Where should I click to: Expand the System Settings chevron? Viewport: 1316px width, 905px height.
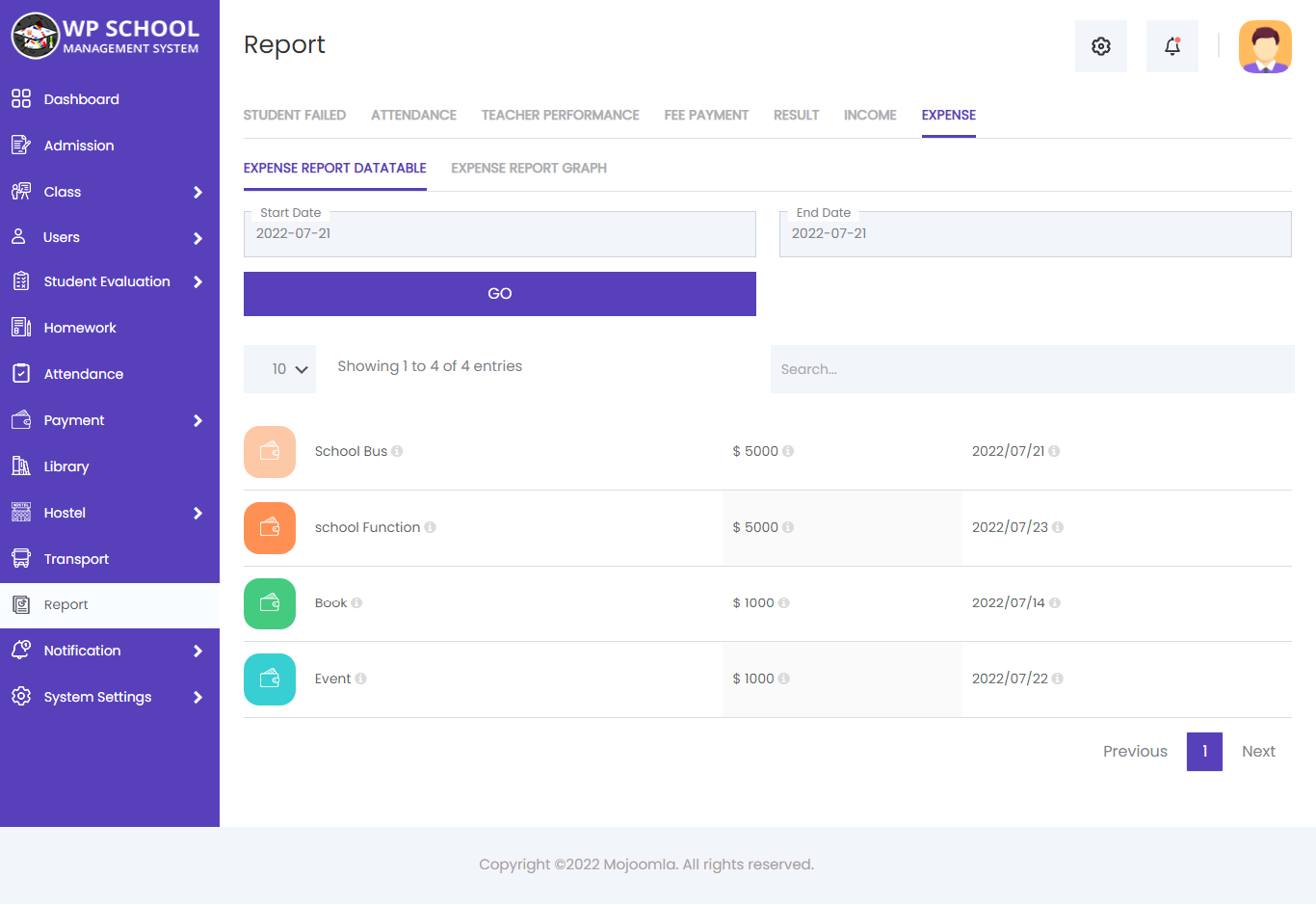coord(197,697)
